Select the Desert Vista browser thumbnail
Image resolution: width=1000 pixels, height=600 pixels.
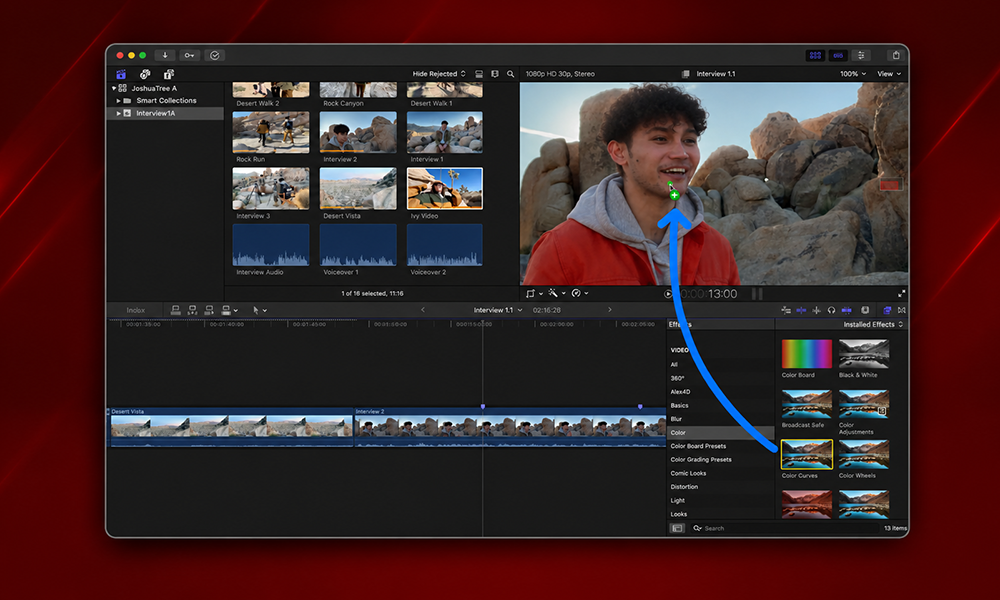[358, 189]
